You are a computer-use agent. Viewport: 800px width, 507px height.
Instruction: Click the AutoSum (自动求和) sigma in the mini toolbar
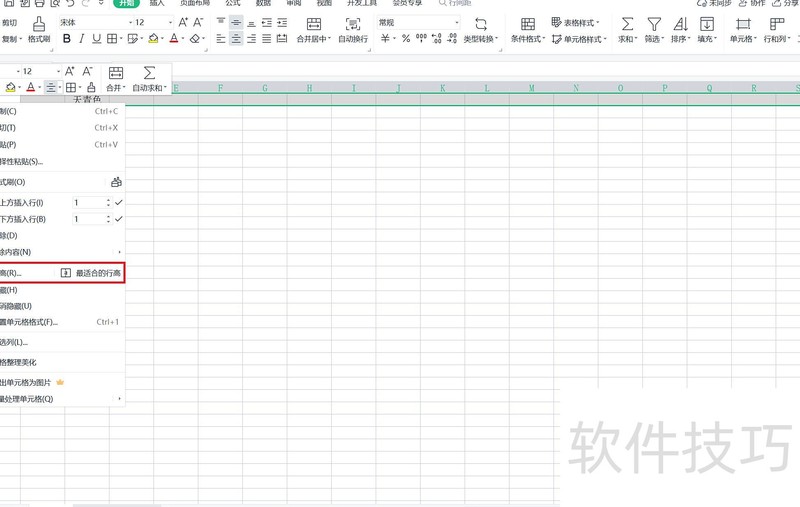pos(149,72)
